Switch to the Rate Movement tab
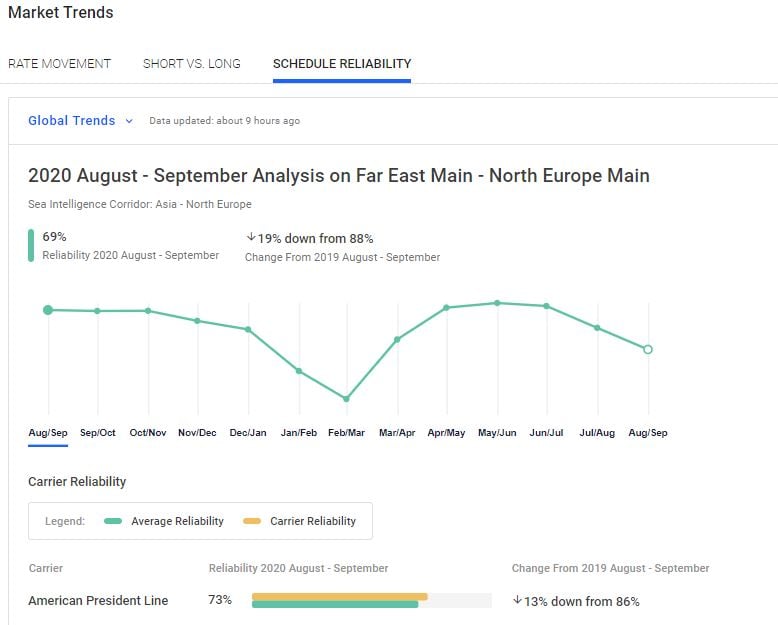Viewport: 778px width, 625px height. click(59, 63)
